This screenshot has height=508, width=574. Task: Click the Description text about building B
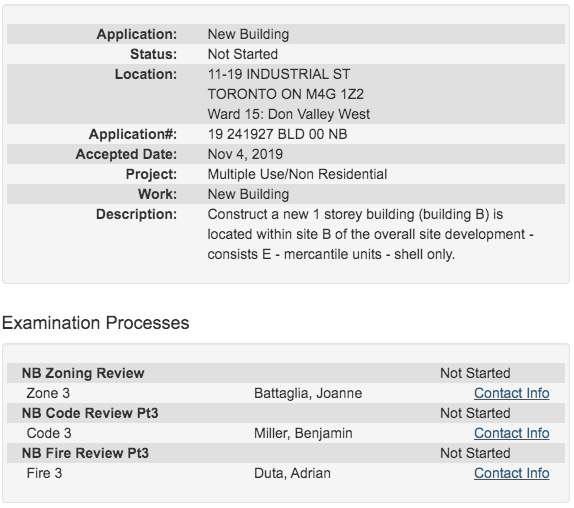click(x=370, y=234)
